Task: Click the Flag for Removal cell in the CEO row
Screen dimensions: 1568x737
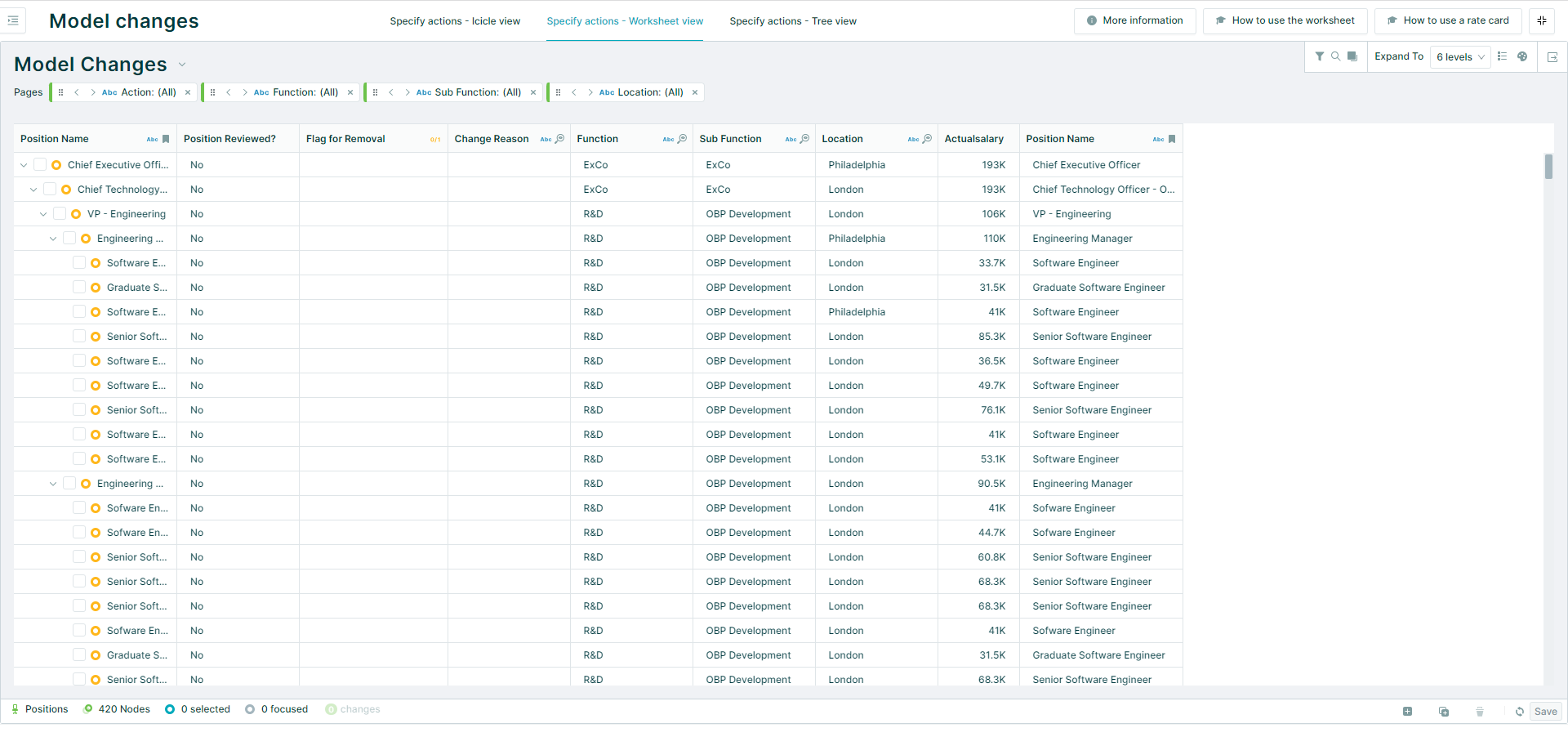Action: 373,165
